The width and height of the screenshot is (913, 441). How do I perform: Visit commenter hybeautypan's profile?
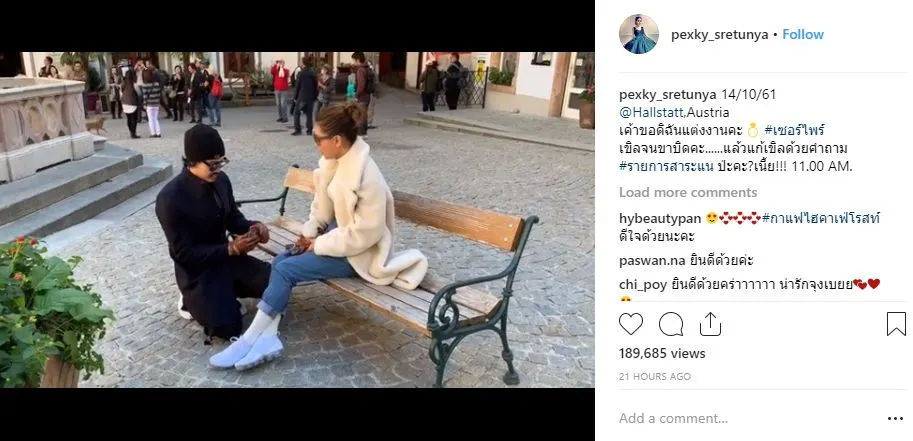pos(660,219)
